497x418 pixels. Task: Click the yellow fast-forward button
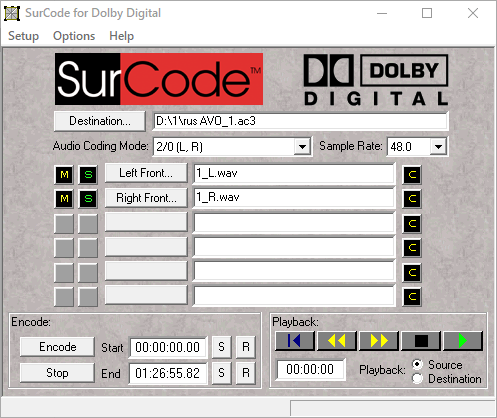[379, 341]
